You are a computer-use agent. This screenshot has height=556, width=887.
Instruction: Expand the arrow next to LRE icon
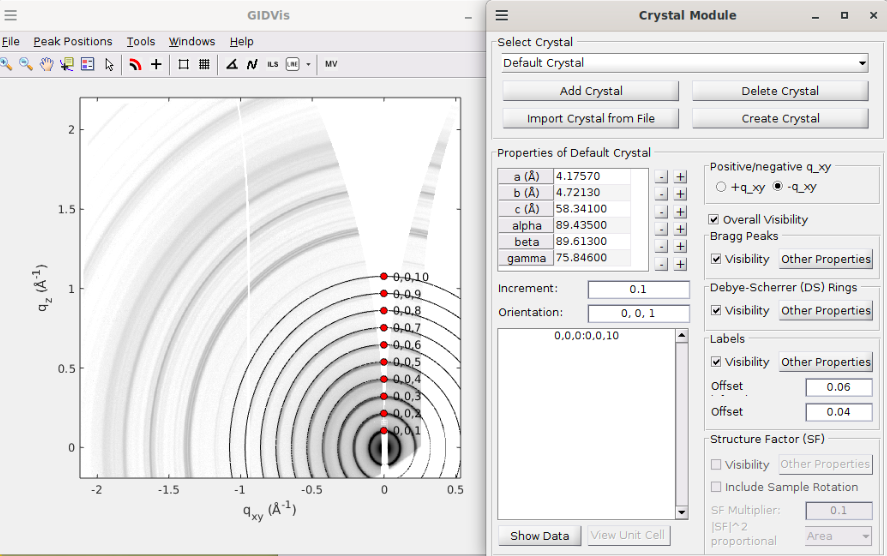[x=308, y=64]
